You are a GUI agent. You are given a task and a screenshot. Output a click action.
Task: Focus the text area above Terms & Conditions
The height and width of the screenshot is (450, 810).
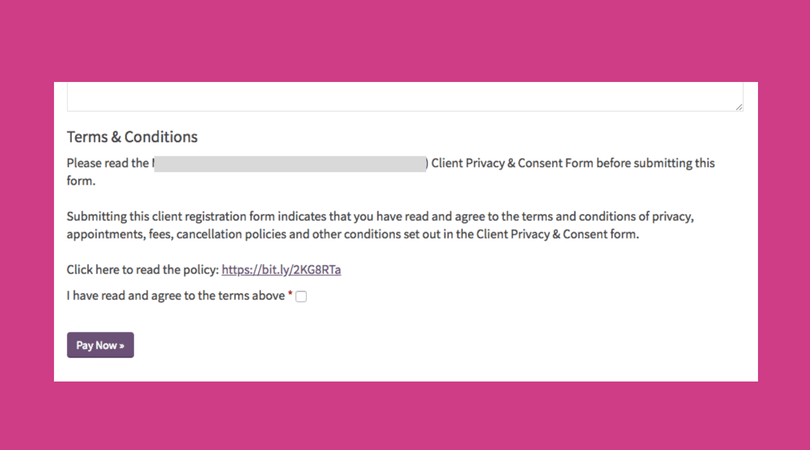(x=400, y=97)
